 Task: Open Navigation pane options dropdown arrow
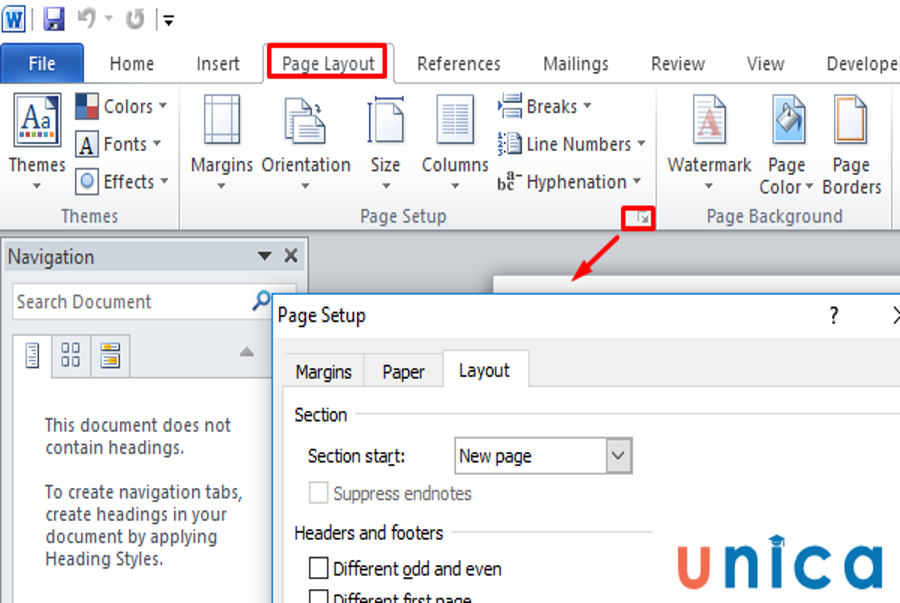[264, 256]
